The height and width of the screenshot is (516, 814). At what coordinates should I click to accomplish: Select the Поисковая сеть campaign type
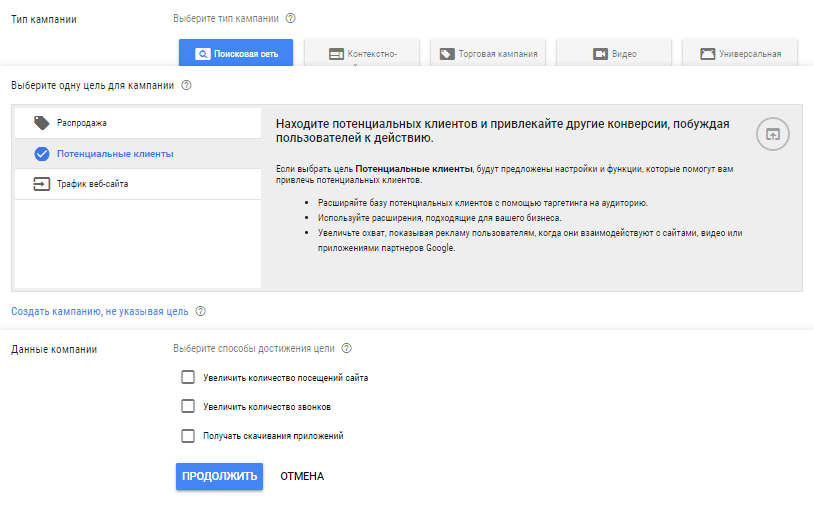(x=236, y=54)
